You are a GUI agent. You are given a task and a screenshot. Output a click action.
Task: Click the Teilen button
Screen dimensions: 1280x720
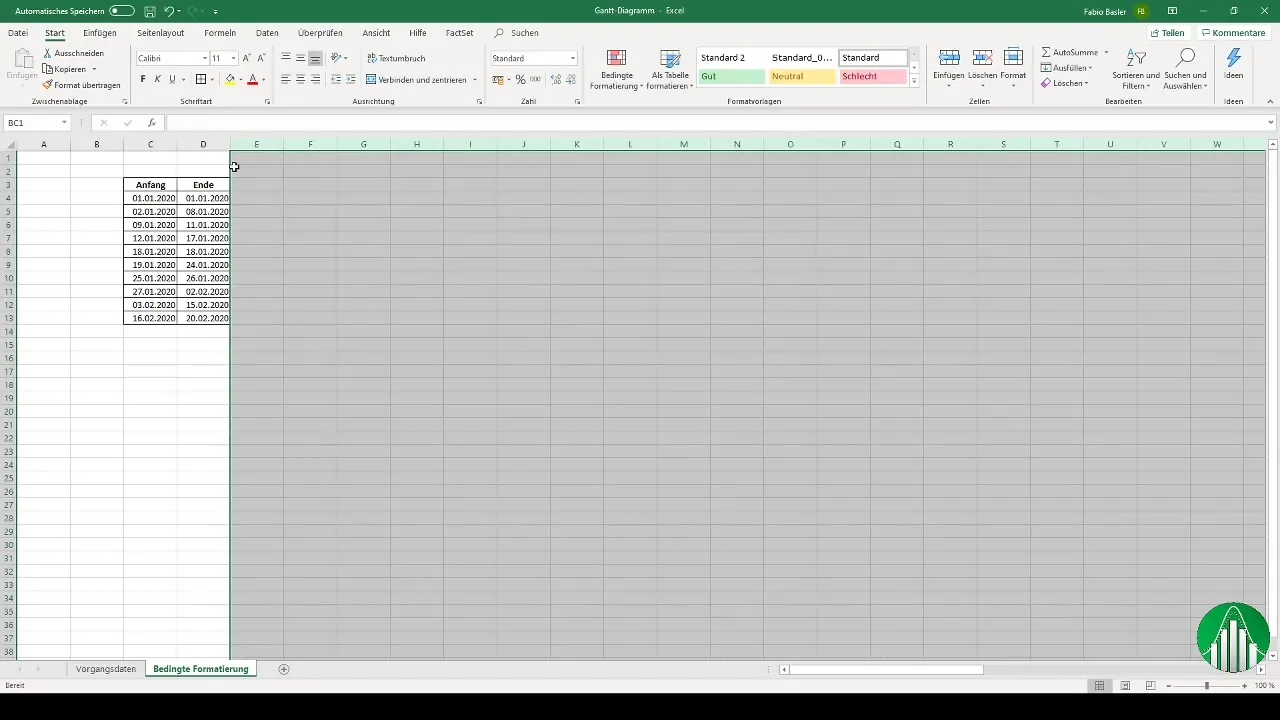coord(1167,33)
